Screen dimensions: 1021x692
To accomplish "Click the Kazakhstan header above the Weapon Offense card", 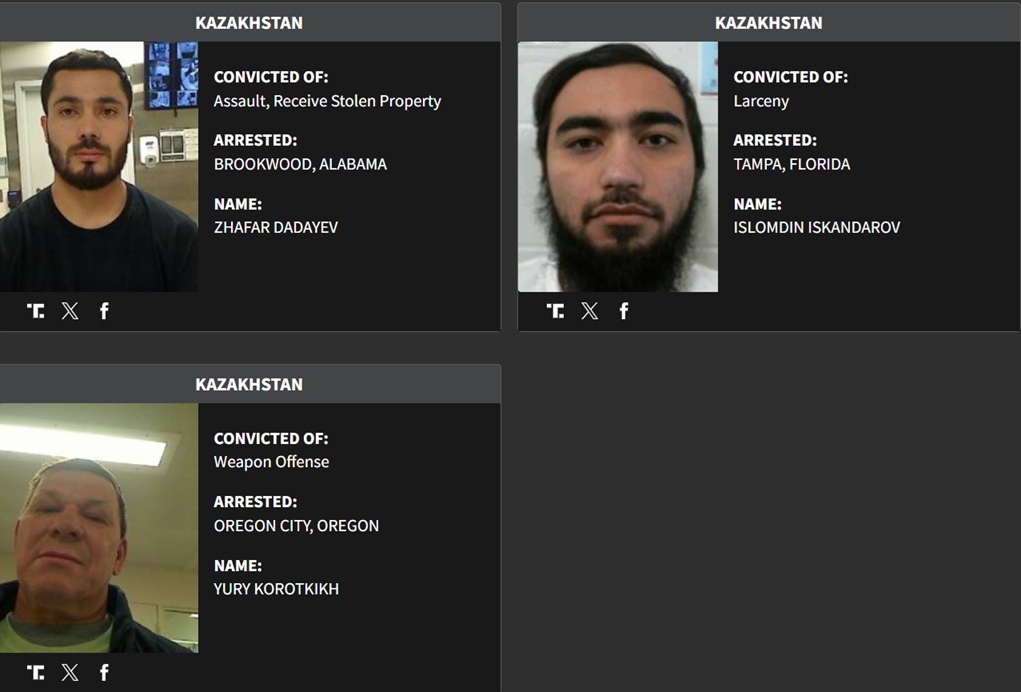I will pyautogui.click(x=249, y=384).
